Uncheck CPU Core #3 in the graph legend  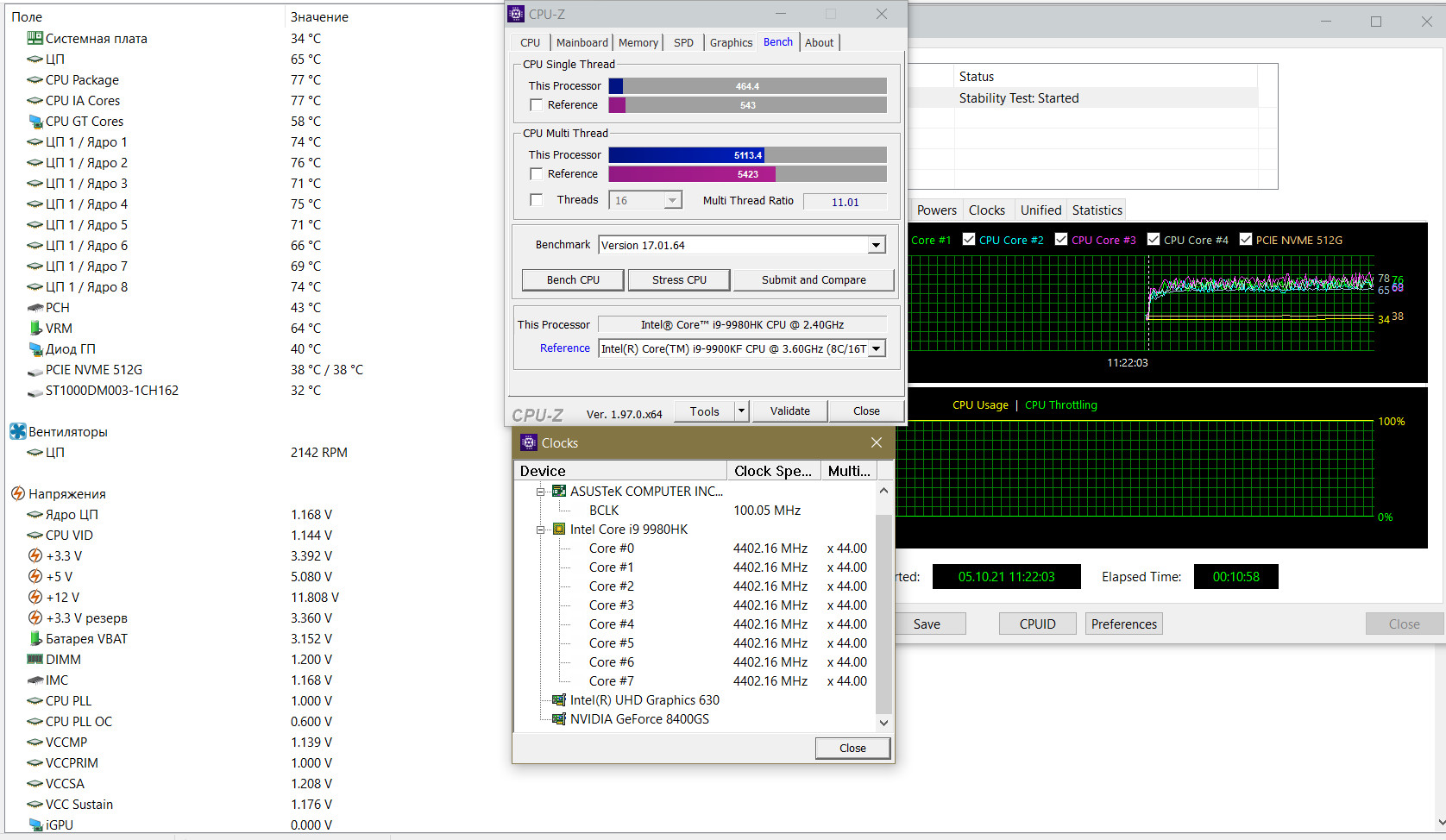click(1061, 239)
